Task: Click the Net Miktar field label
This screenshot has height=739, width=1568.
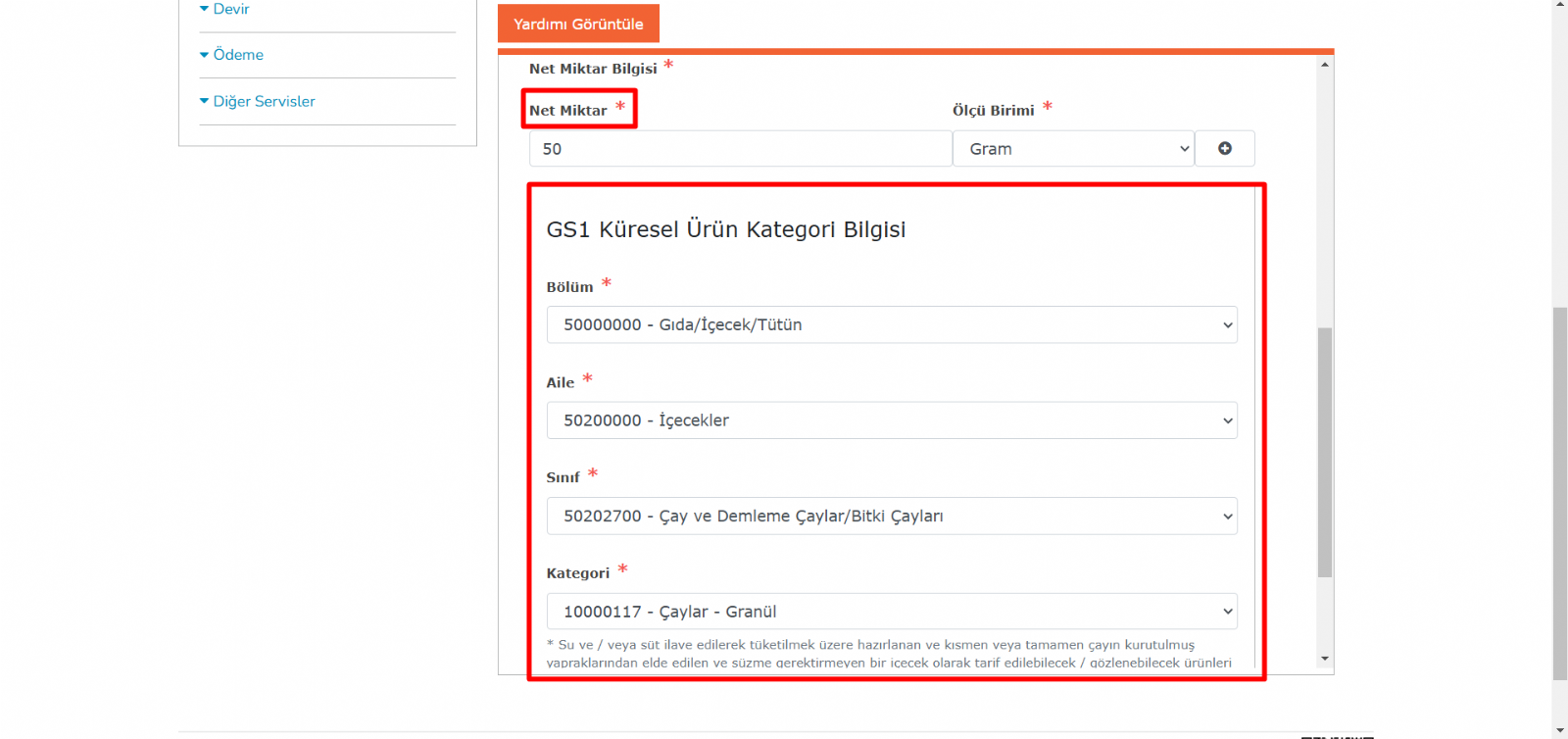Action: pyautogui.click(x=568, y=111)
